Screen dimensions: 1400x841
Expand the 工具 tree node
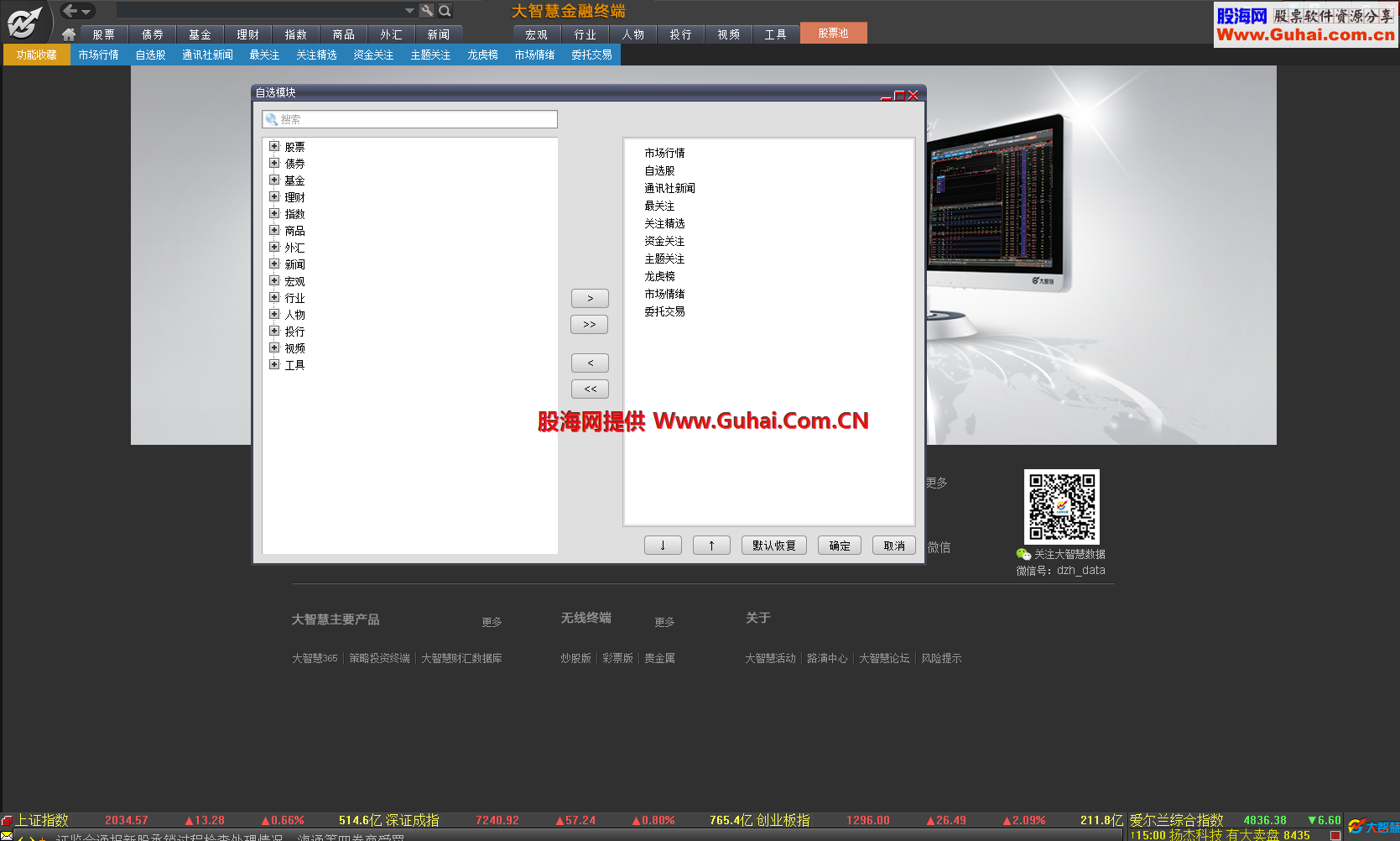click(274, 364)
